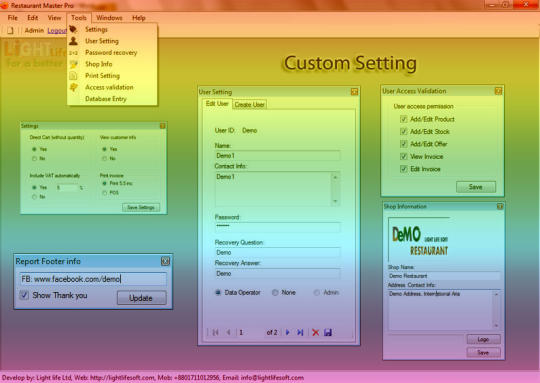The image size is (540, 383).
Task: Jump to last user record
Action: tap(300, 332)
